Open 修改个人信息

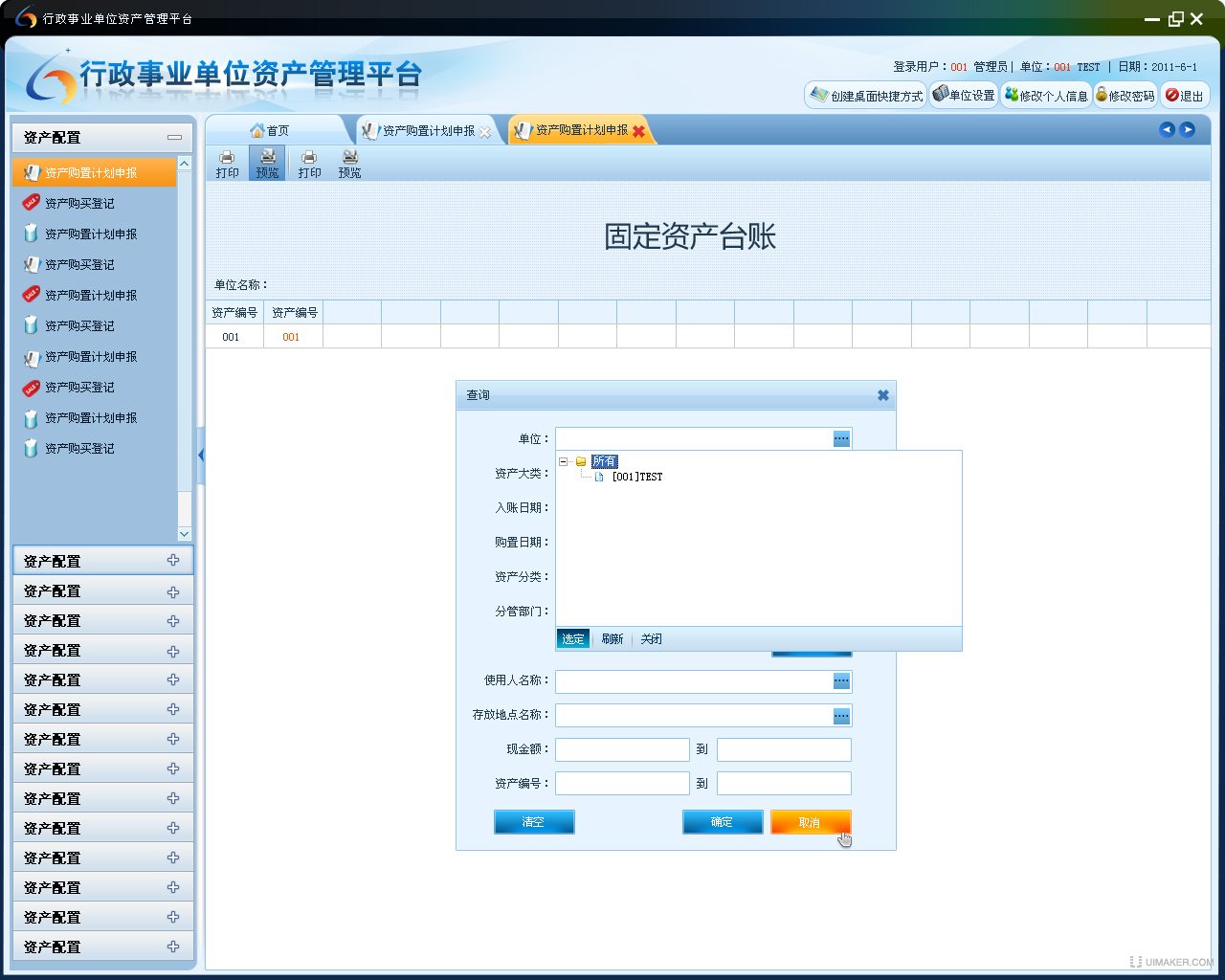[x=1046, y=95]
